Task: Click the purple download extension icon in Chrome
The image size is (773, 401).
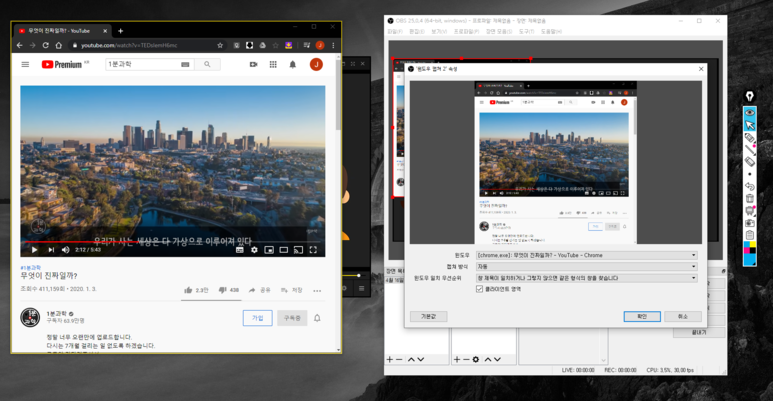Action: tap(288, 45)
